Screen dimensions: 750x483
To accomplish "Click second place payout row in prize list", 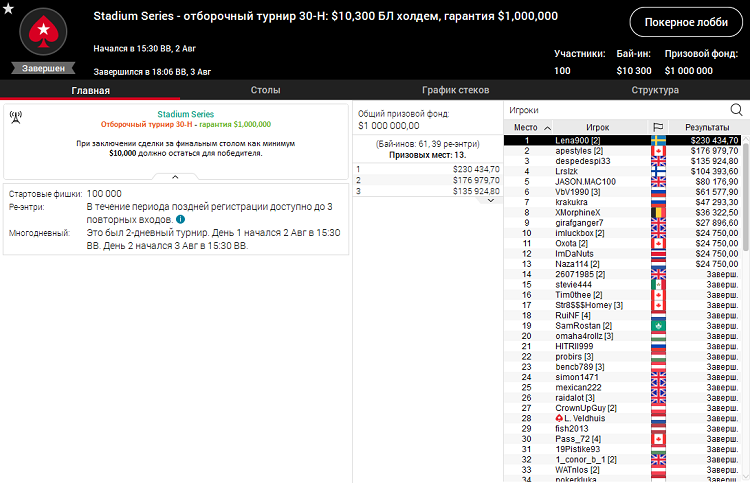I will pos(428,180).
